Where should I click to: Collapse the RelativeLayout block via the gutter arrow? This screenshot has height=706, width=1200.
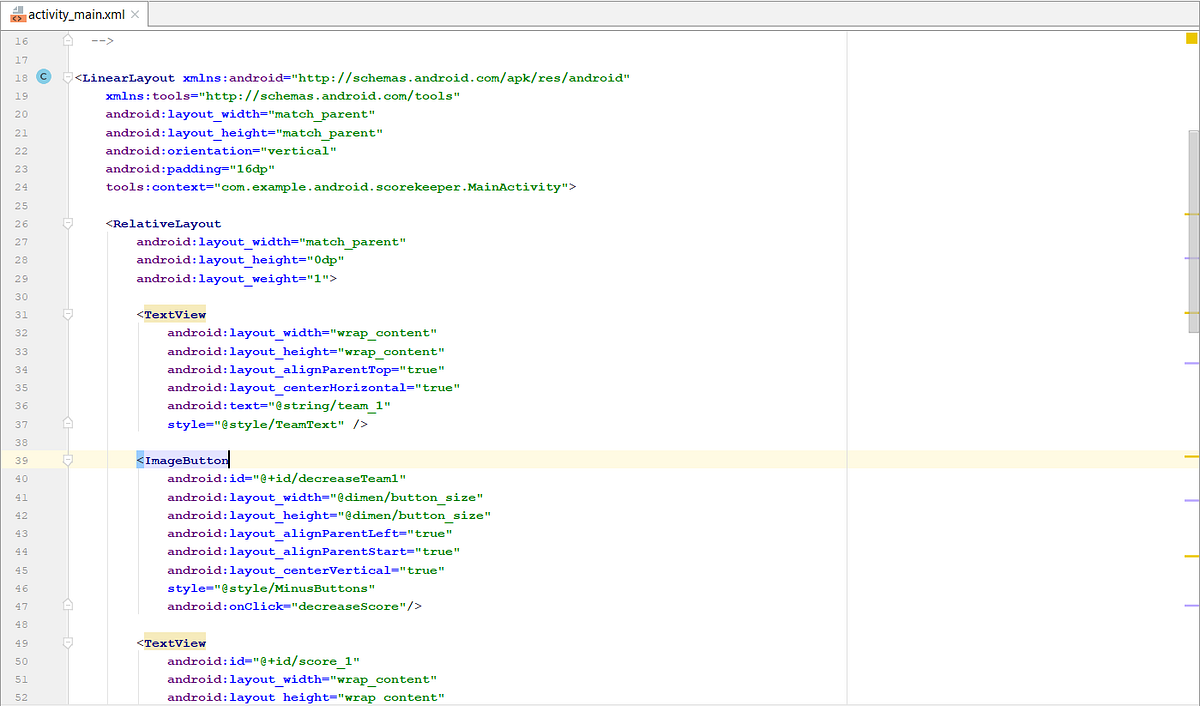point(67,222)
